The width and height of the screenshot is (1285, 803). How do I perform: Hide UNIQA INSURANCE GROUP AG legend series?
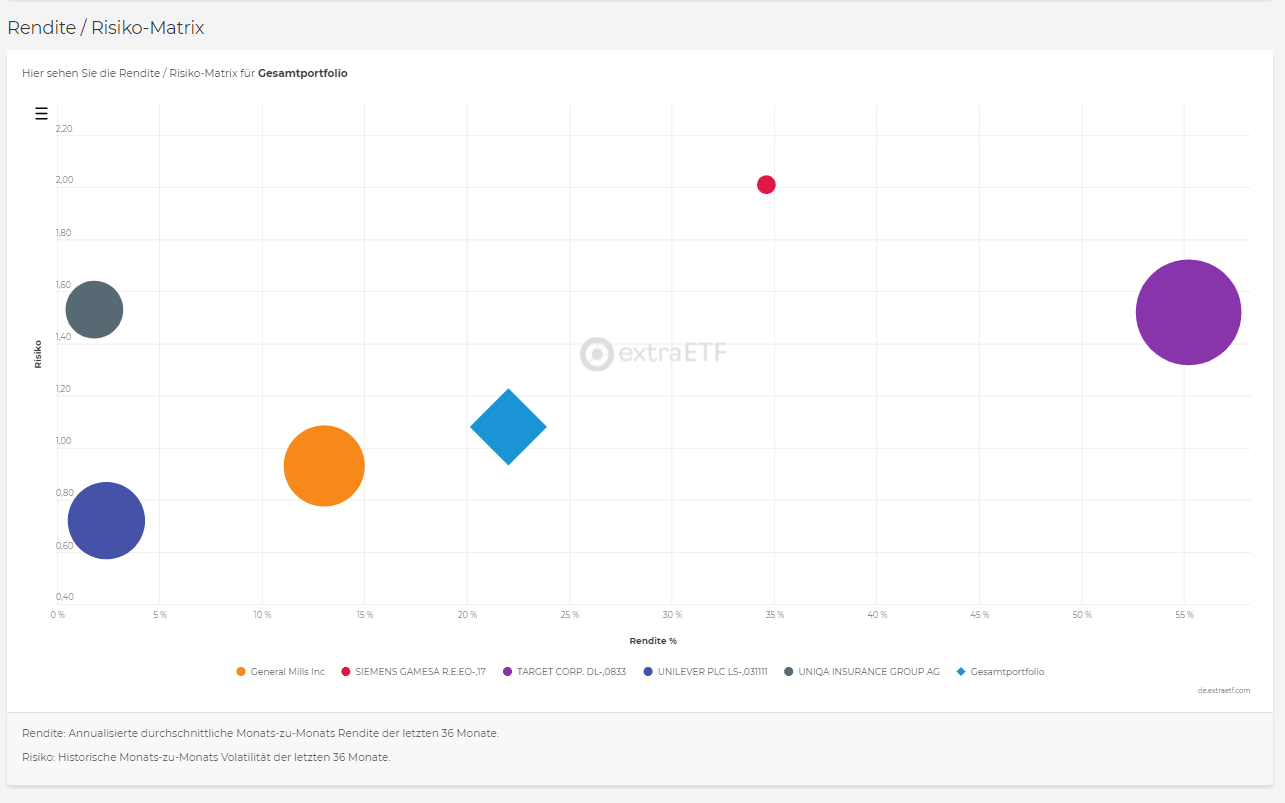tap(861, 672)
